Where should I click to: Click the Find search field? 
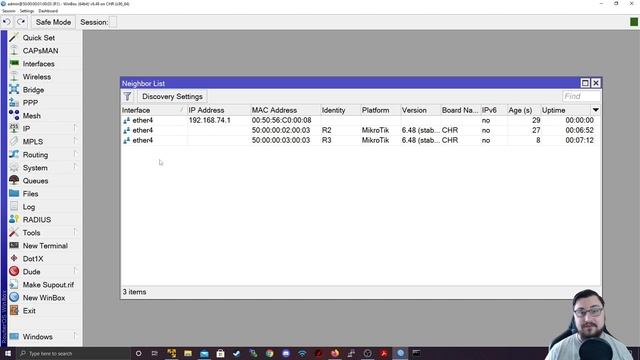(581, 96)
